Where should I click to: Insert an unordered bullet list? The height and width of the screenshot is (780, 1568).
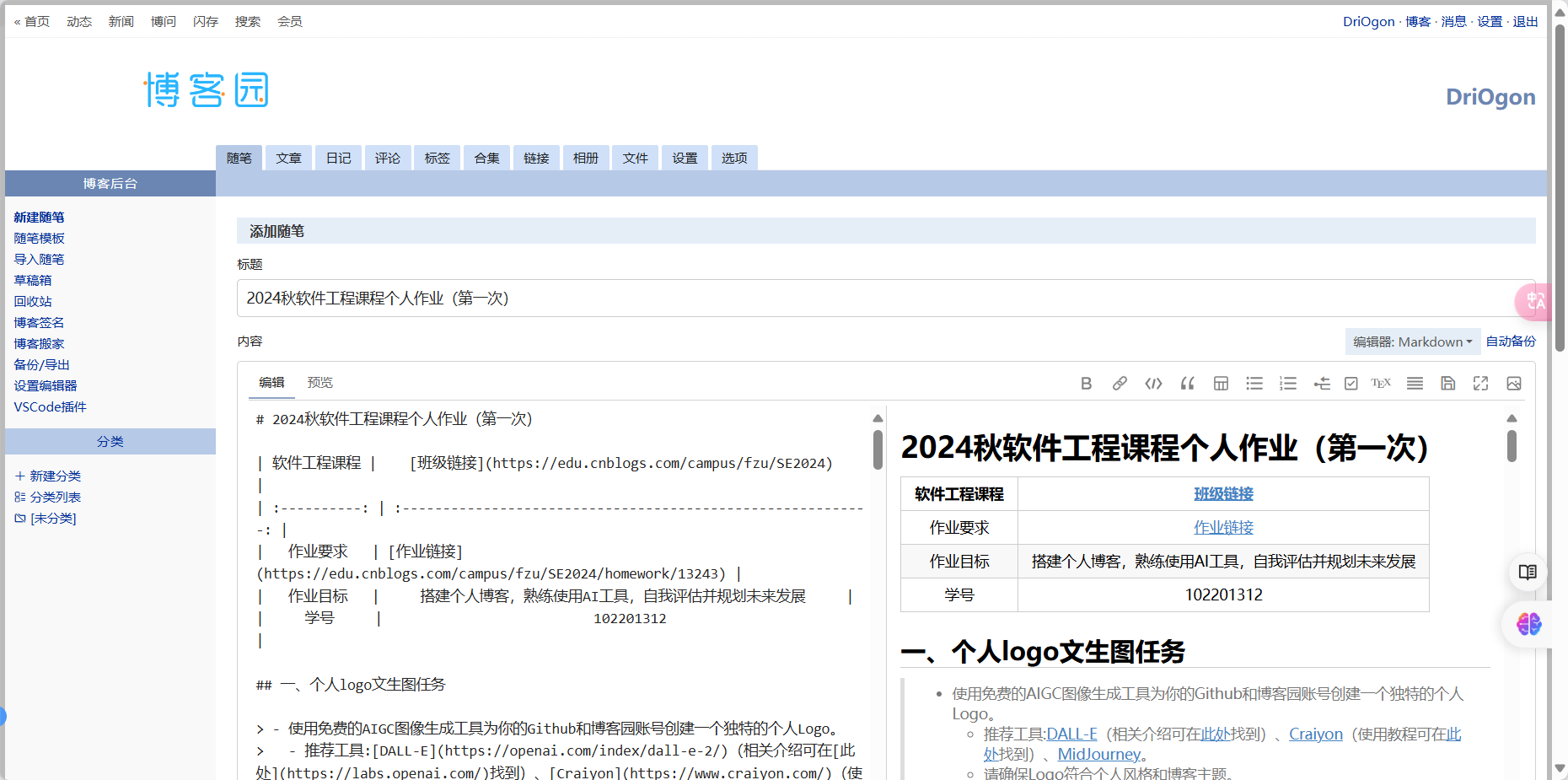tap(1254, 384)
